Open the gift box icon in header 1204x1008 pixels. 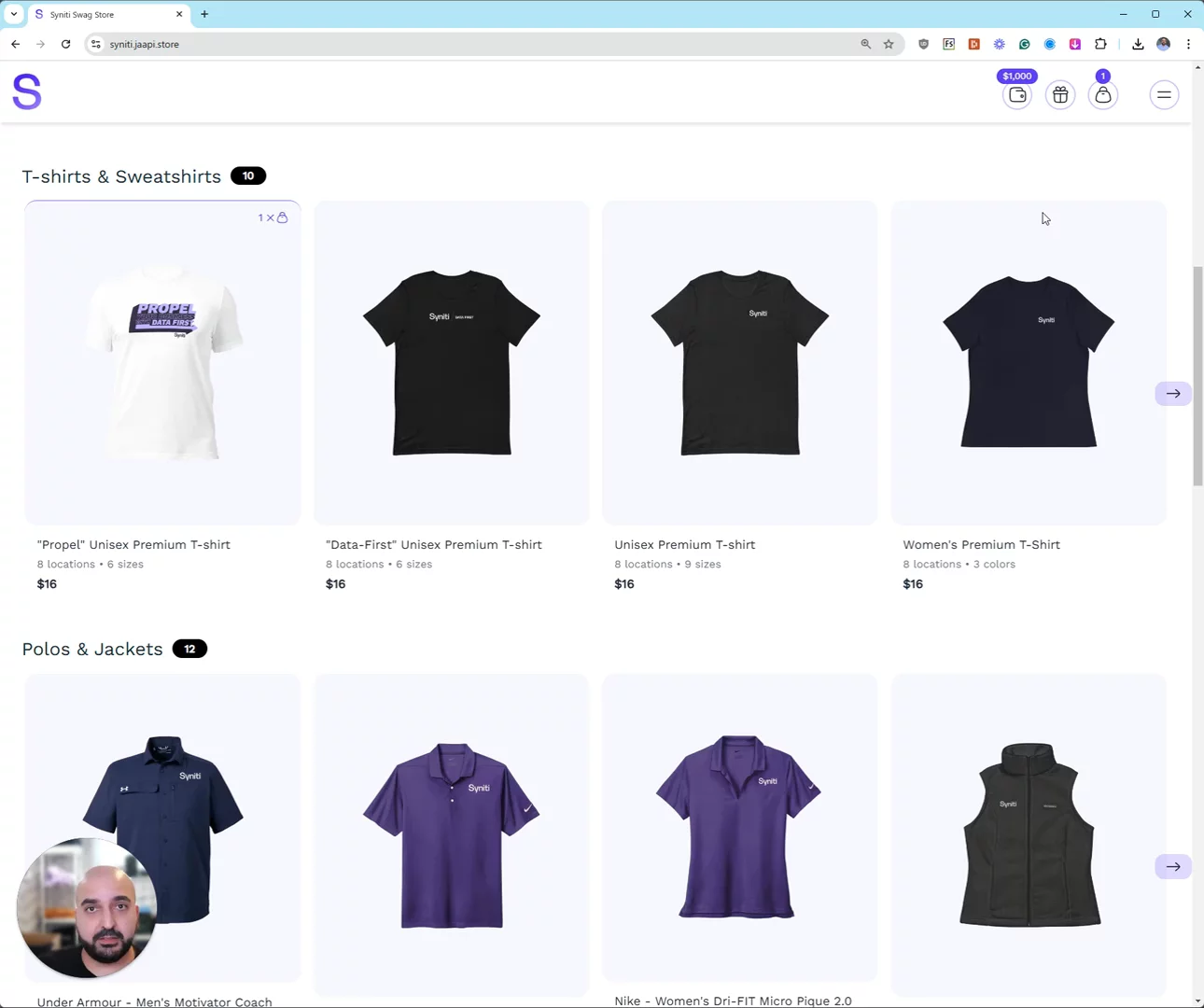pyautogui.click(x=1060, y=95)
